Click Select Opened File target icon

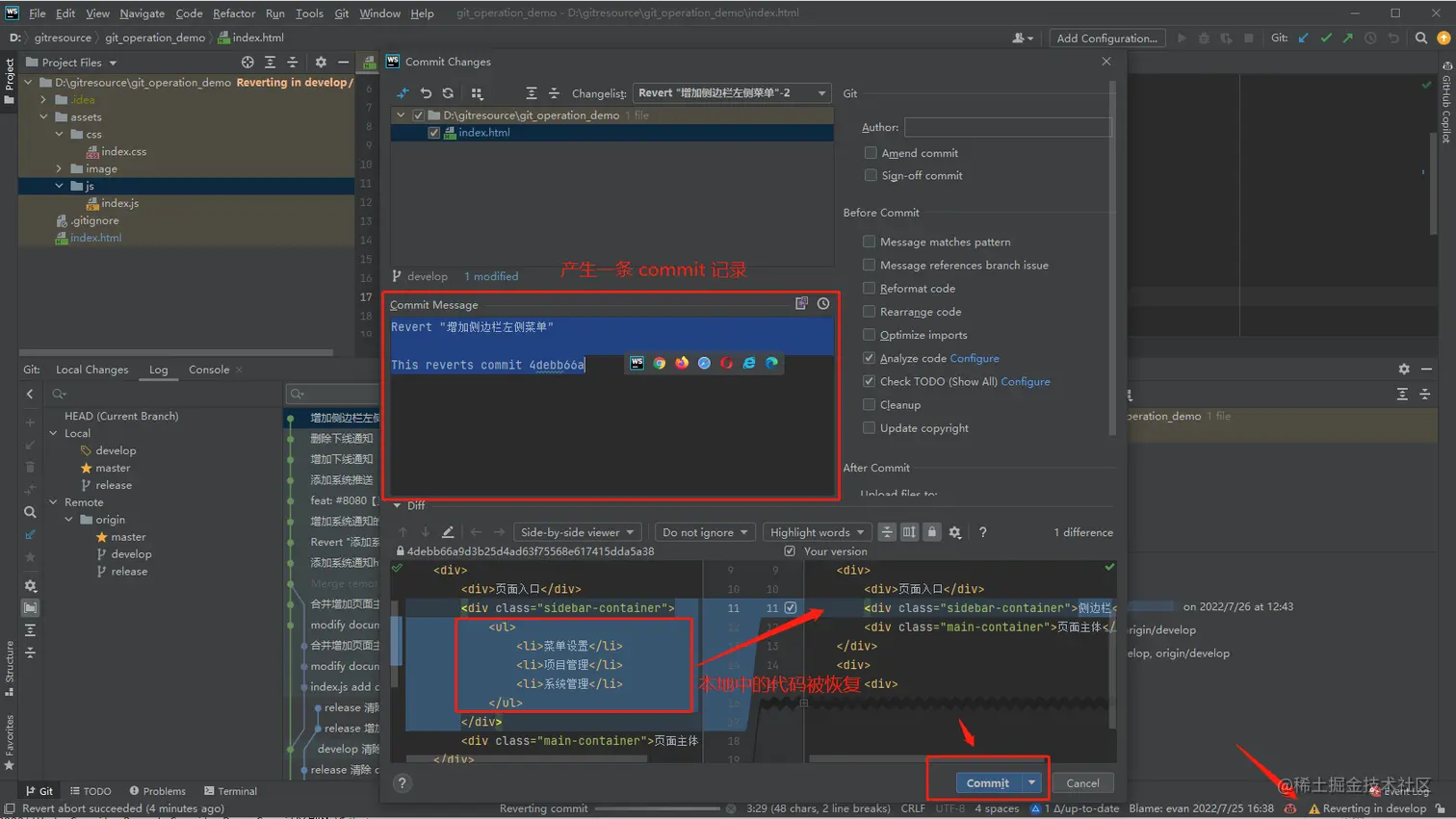click(x=247, y=63)
